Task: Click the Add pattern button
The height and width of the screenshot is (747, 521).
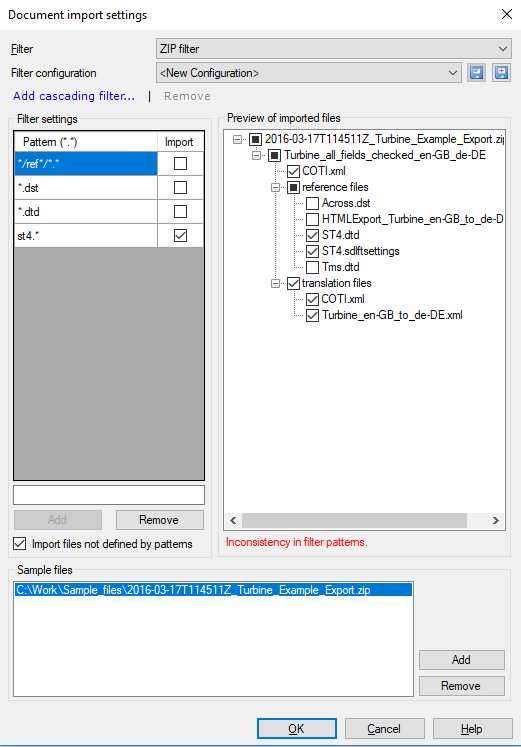Action: pyautogui.click(x=58, y=520)
